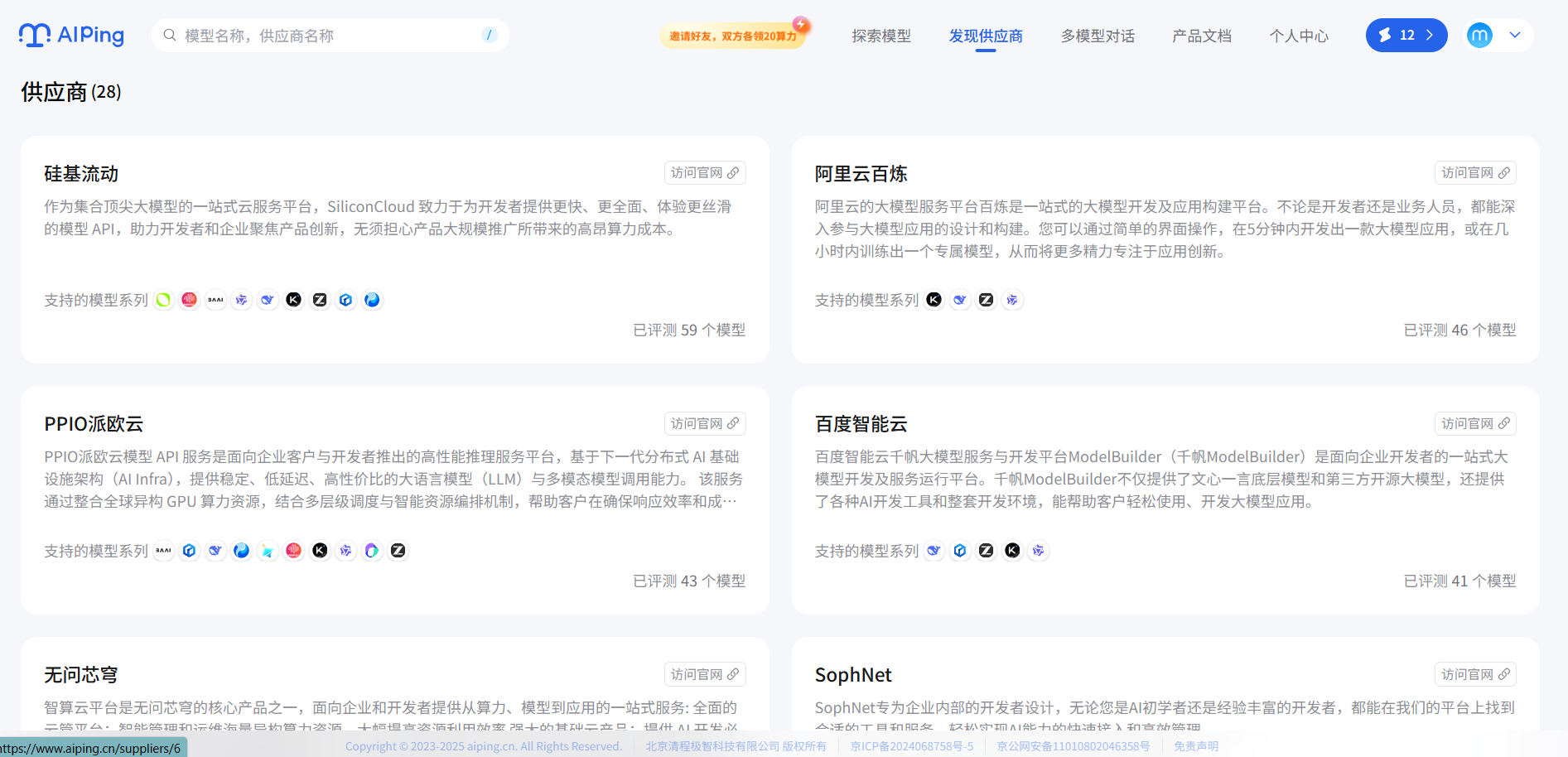Click the 已评测 41 个模型 text
1568x757 pixels.
pyautogui.click(x=1459, y=581)
